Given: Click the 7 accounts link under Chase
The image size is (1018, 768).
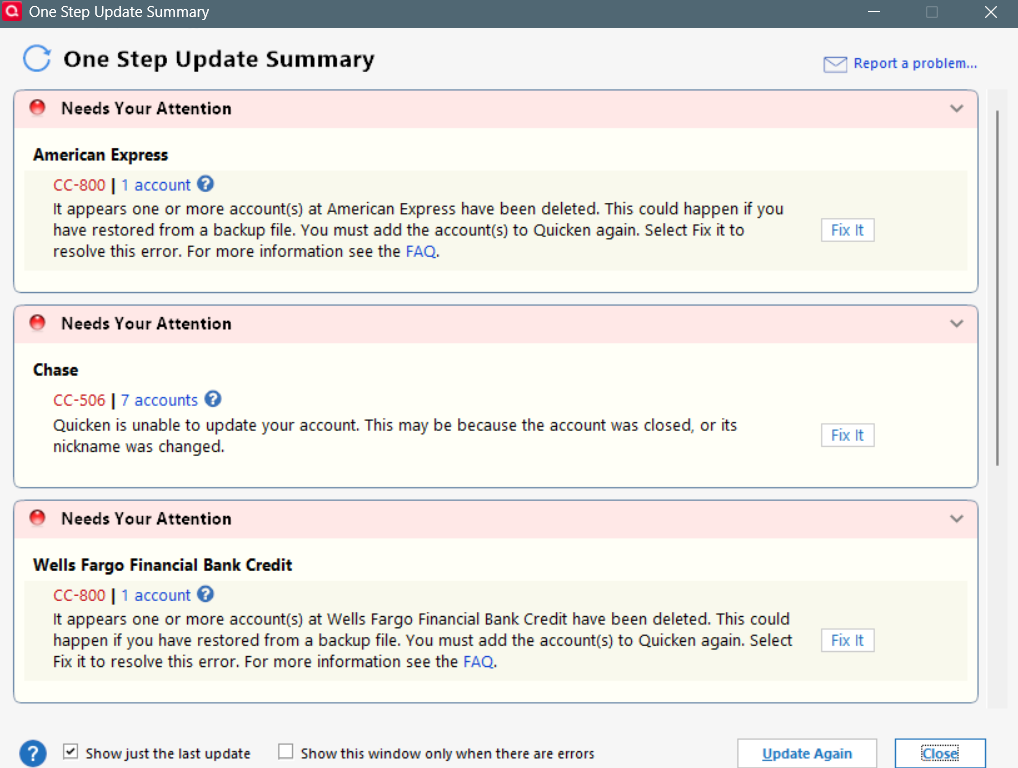Looking at the screenshot, I should (x=159, y=400).
